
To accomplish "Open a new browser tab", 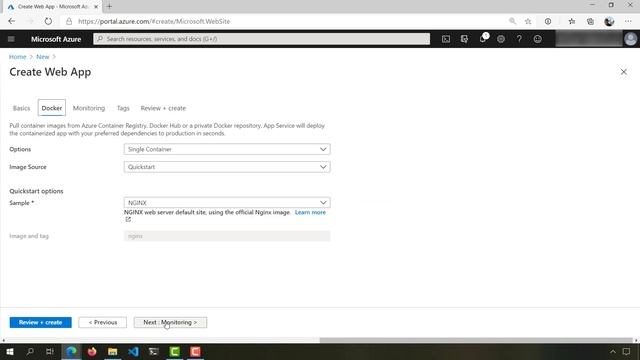I will [109, 7].
